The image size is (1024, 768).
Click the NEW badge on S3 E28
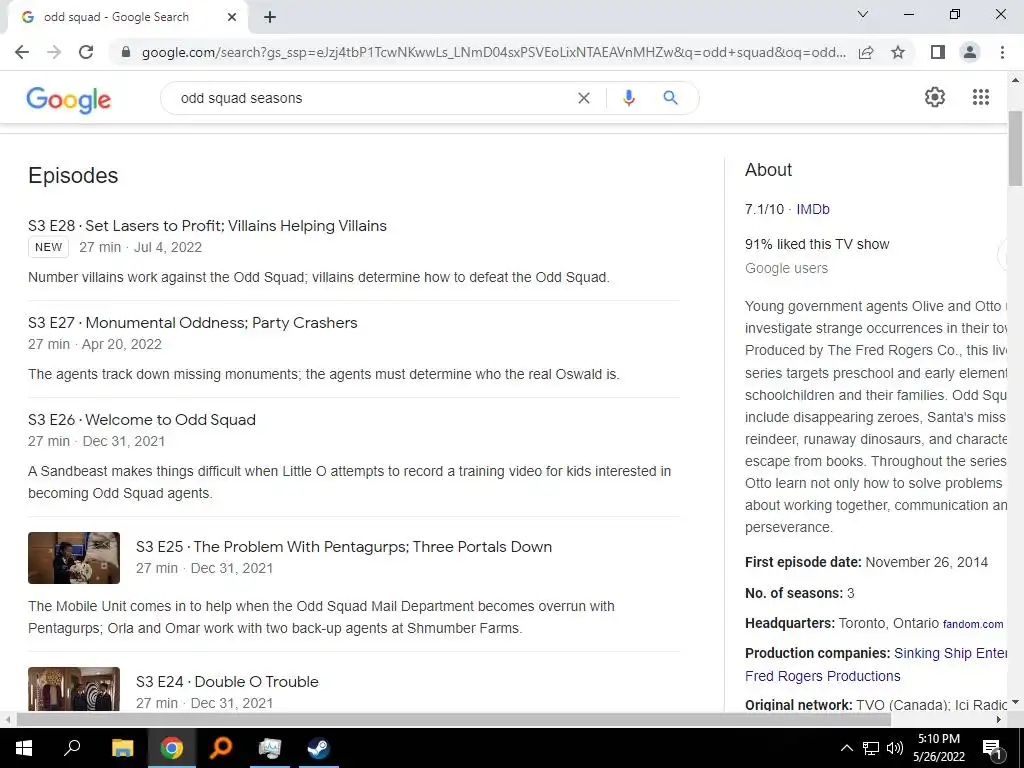coord(48,247)
